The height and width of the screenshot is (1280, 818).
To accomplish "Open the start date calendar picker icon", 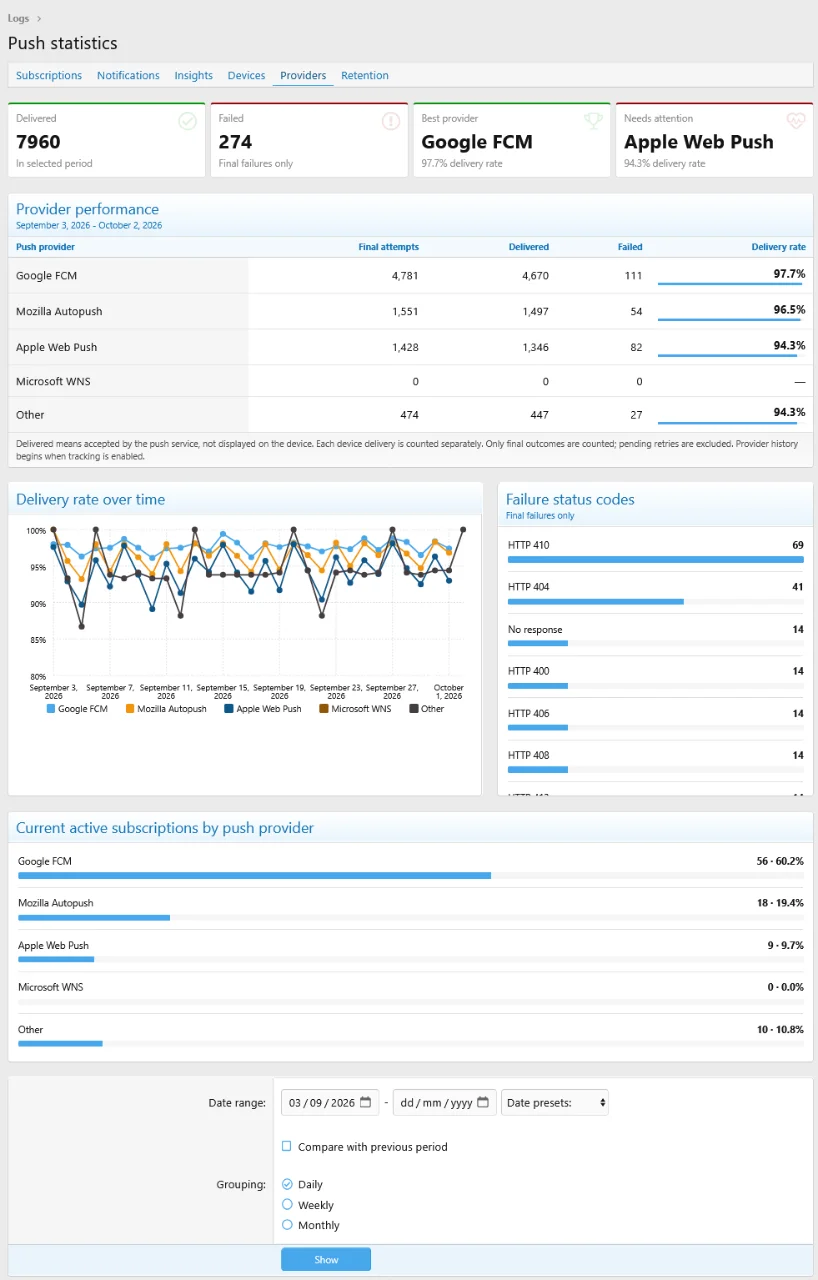I will point(365,1102).
